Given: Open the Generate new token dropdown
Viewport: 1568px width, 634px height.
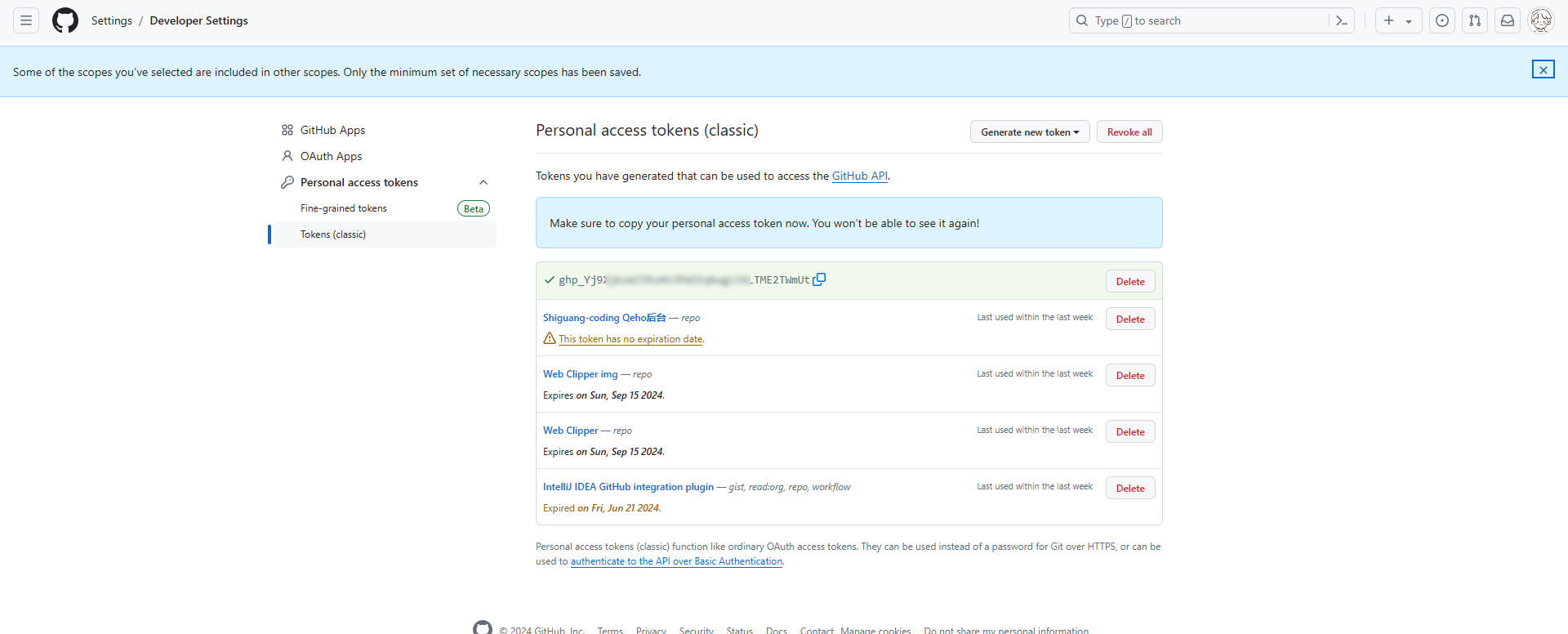Looking at the screenshot, I should (x=1030, y=132).
